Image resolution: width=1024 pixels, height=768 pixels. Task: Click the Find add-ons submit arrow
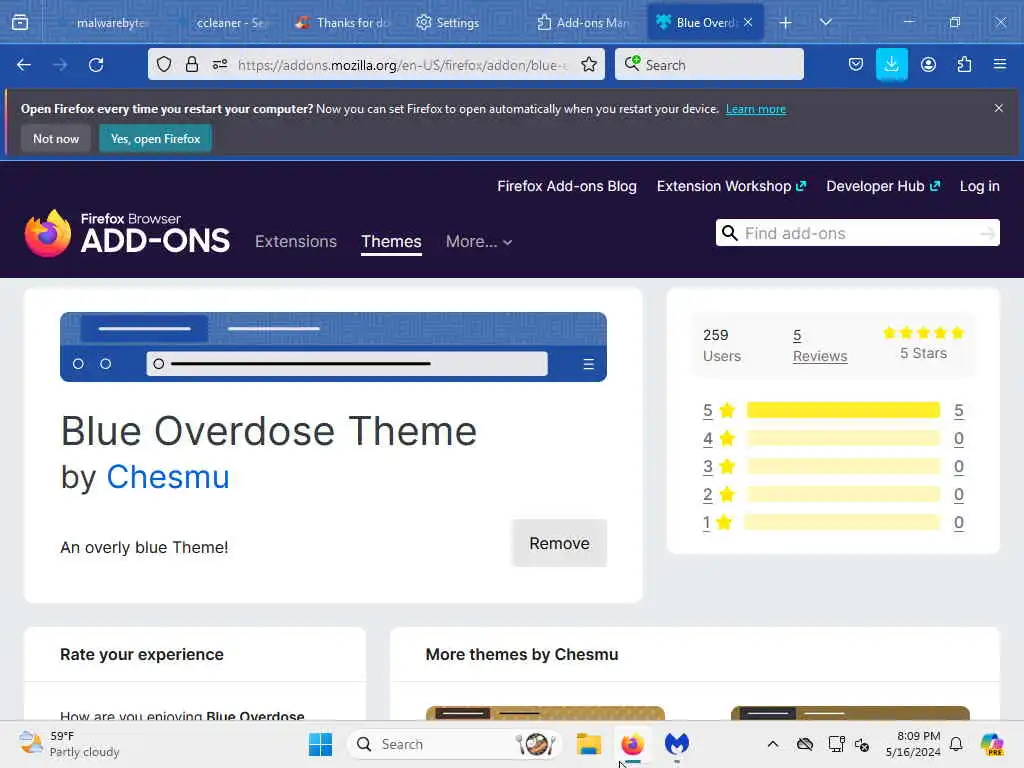click(987, 233)
